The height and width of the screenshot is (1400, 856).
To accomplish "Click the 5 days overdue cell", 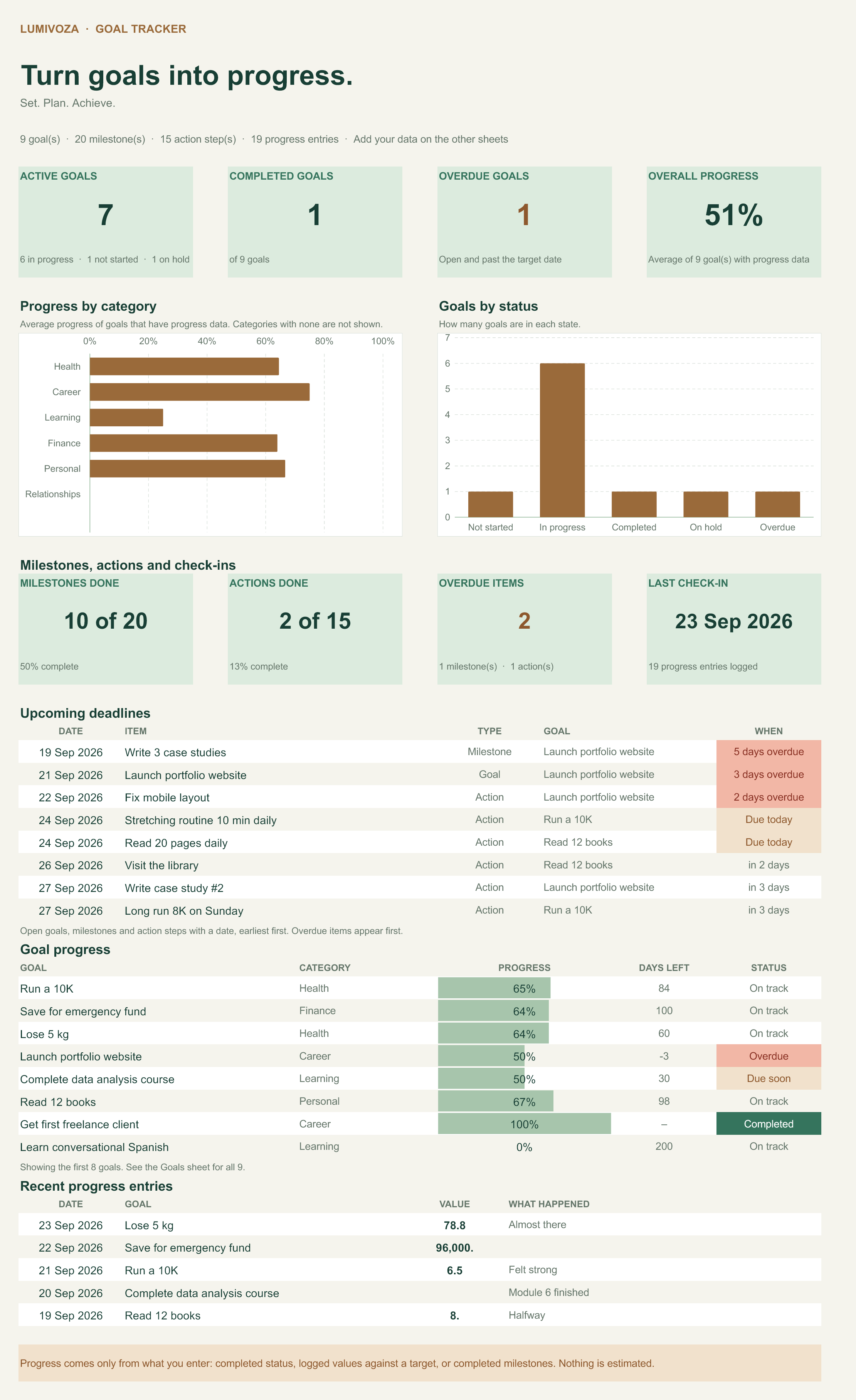I will click(x=769, y=752).
